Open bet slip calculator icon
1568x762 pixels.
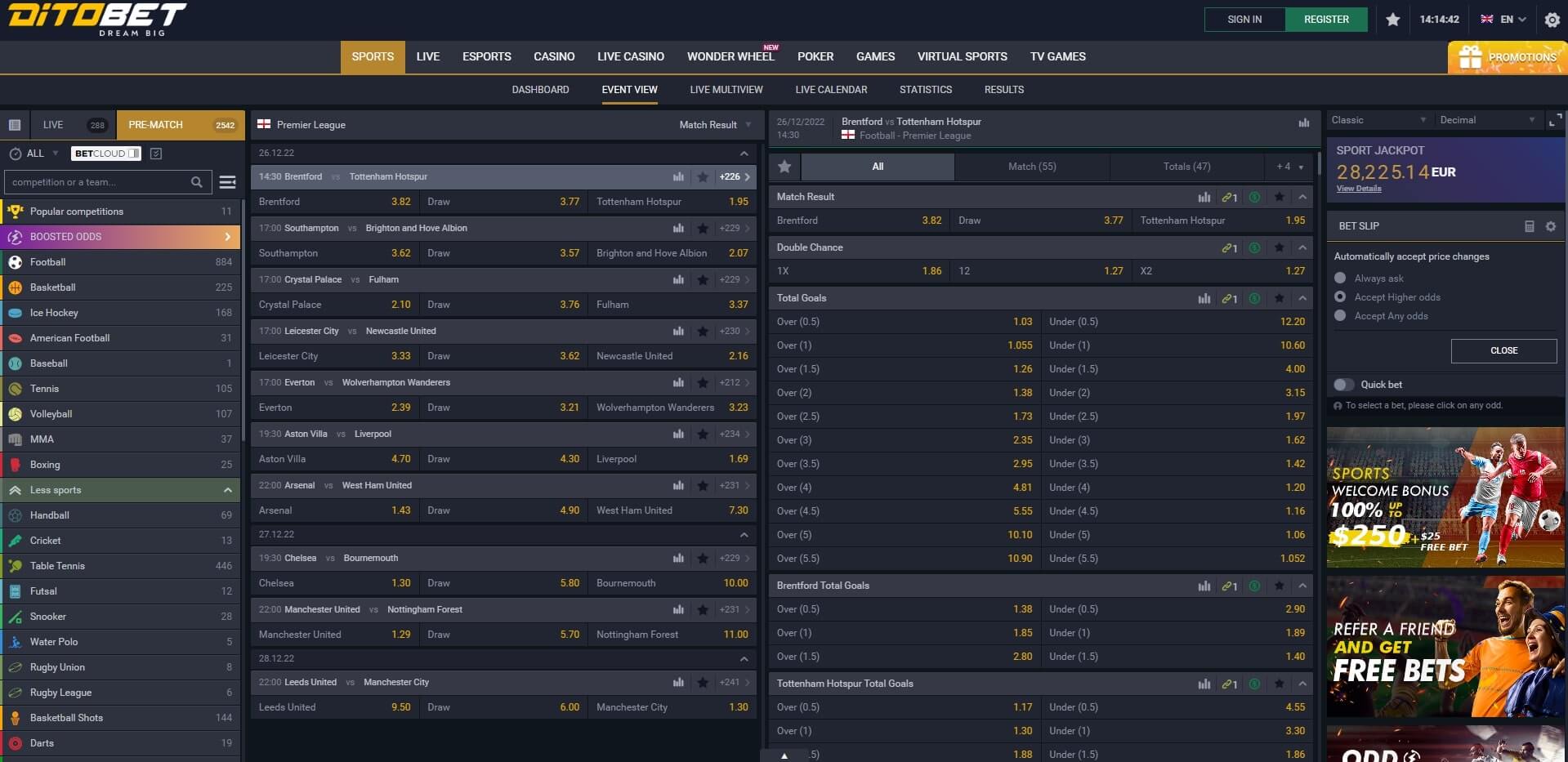(x=1530, y=226)
